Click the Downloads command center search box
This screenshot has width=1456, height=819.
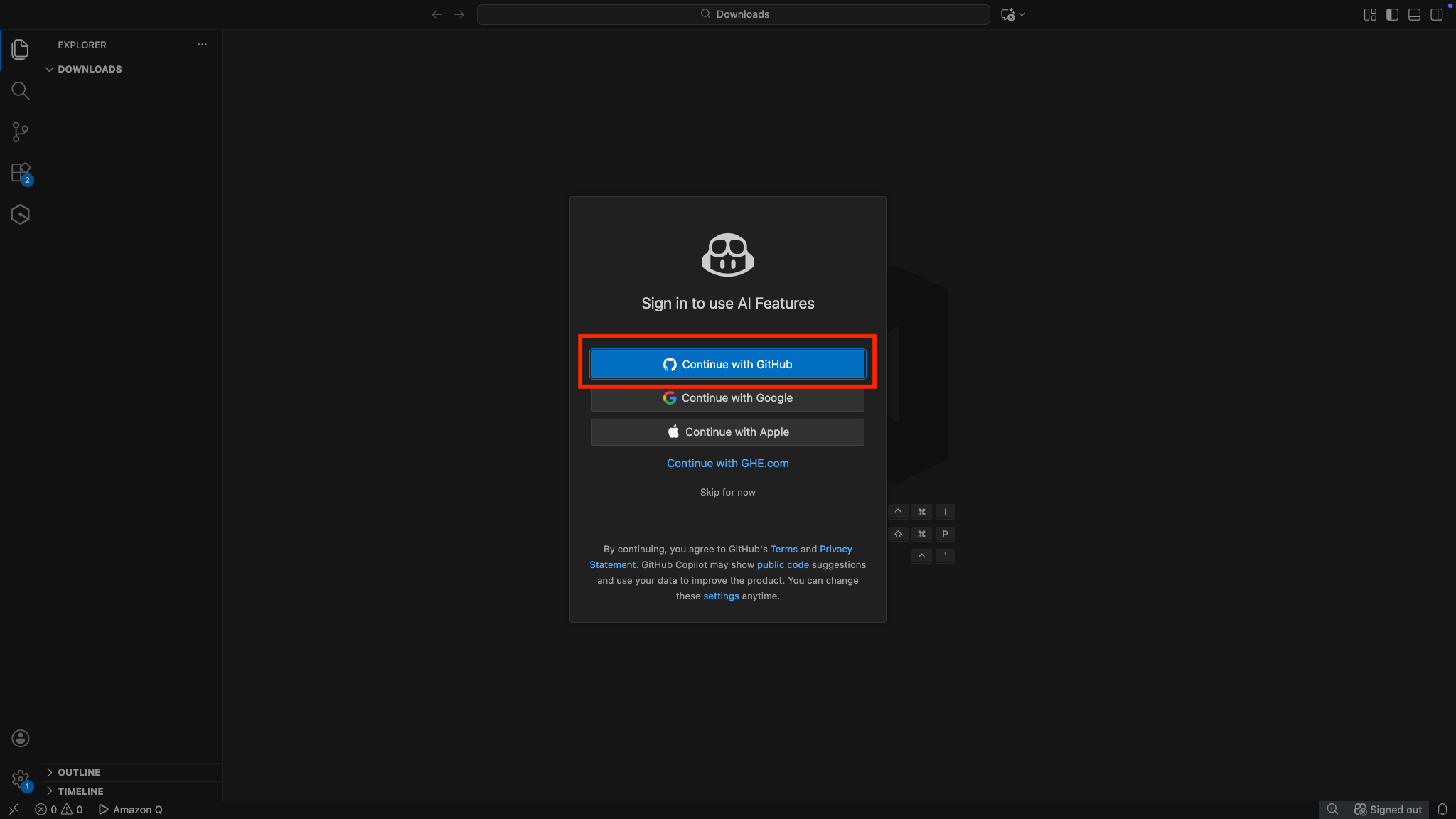[733, 14]
